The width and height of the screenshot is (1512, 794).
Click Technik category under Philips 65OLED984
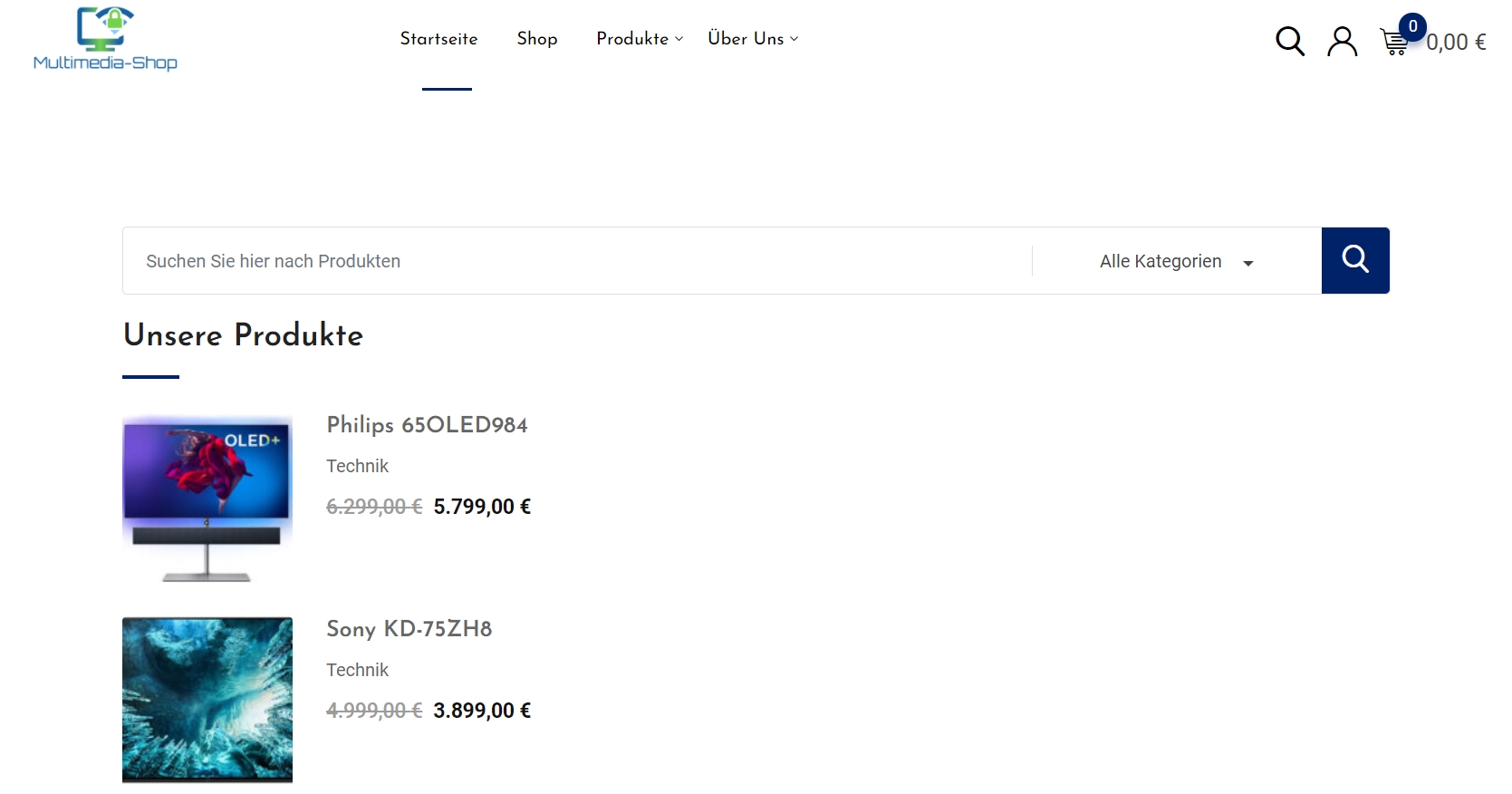357,466
